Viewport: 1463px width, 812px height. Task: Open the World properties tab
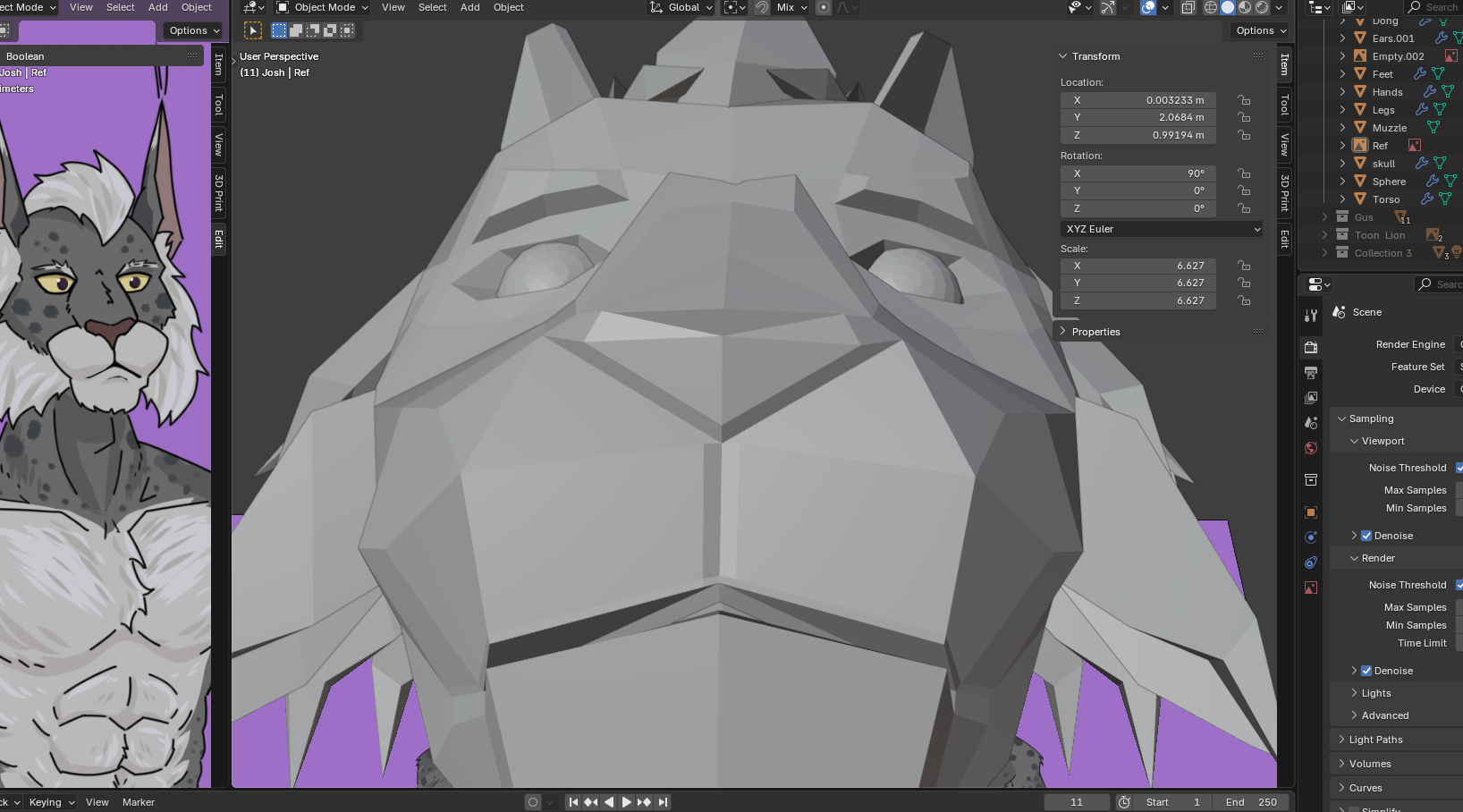(1311, 448)
